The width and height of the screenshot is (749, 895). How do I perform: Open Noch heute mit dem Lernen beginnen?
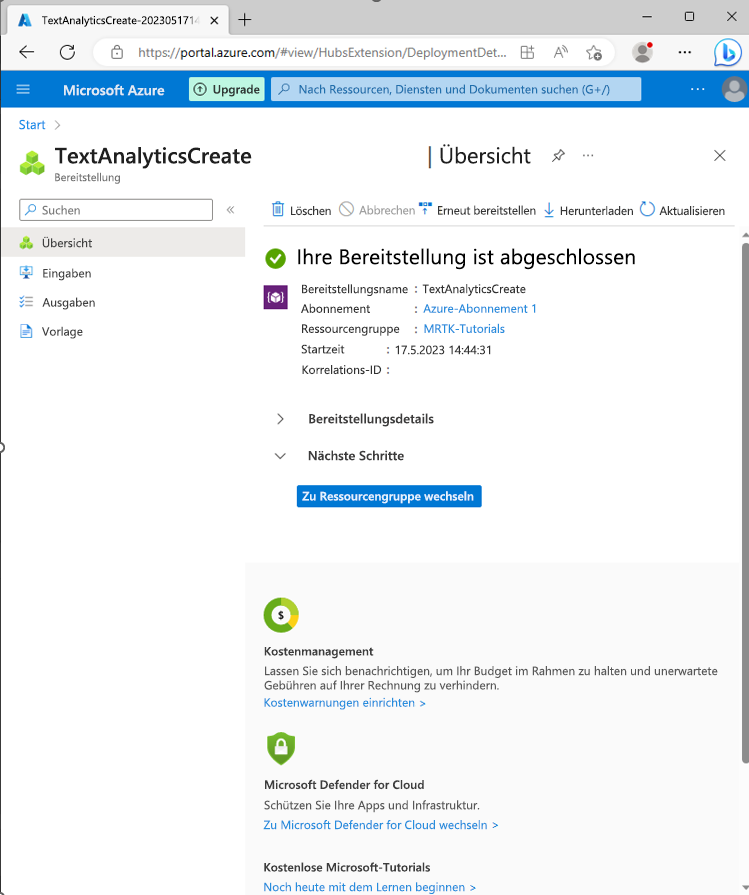369,887
